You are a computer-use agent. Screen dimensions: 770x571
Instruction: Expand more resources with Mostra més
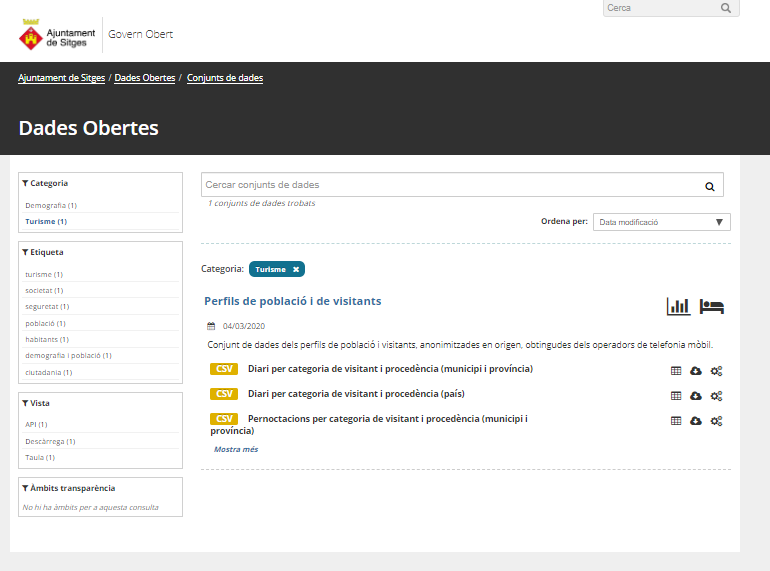click(236, 450)
